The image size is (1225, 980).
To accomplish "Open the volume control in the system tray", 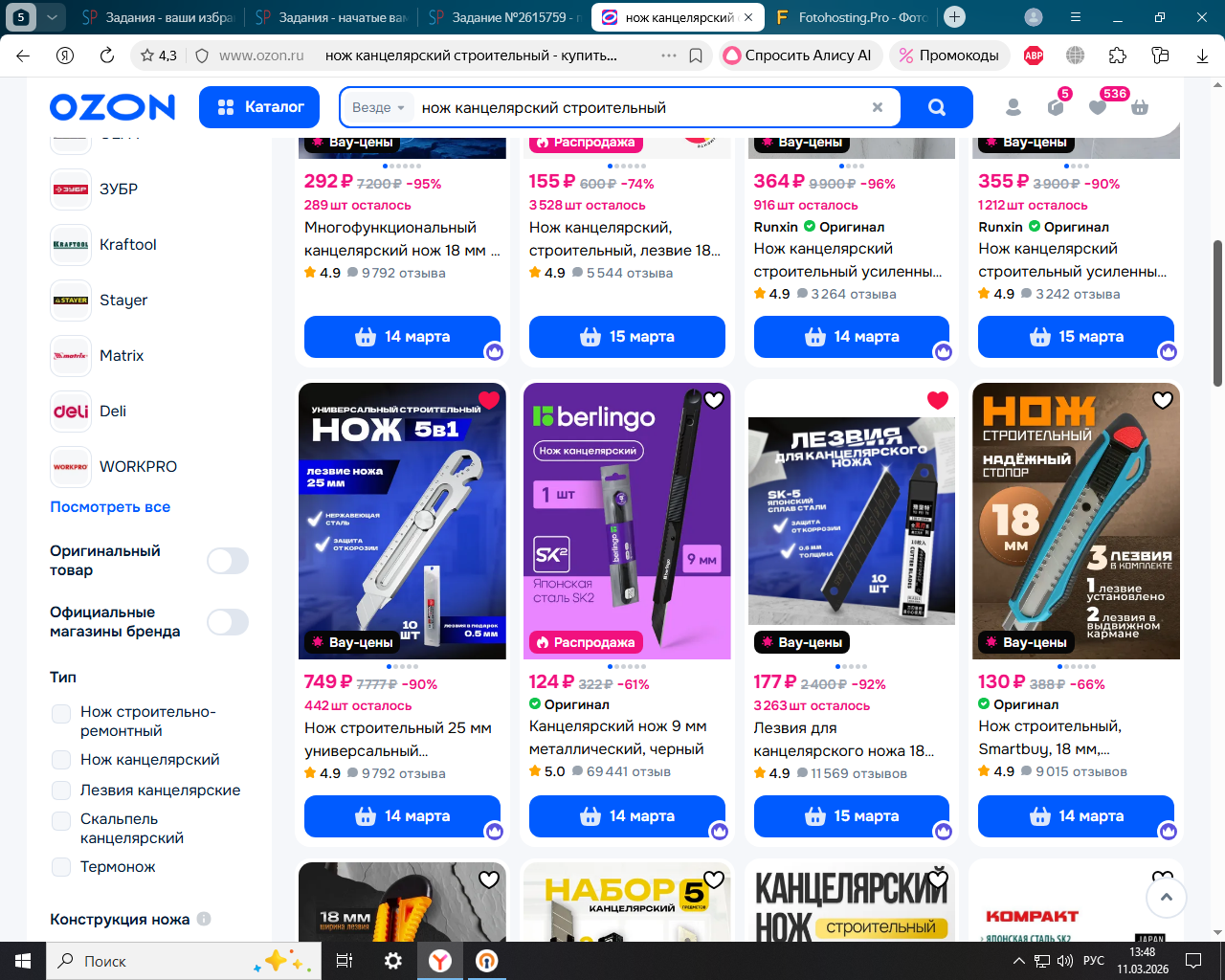I will 1065,961.
